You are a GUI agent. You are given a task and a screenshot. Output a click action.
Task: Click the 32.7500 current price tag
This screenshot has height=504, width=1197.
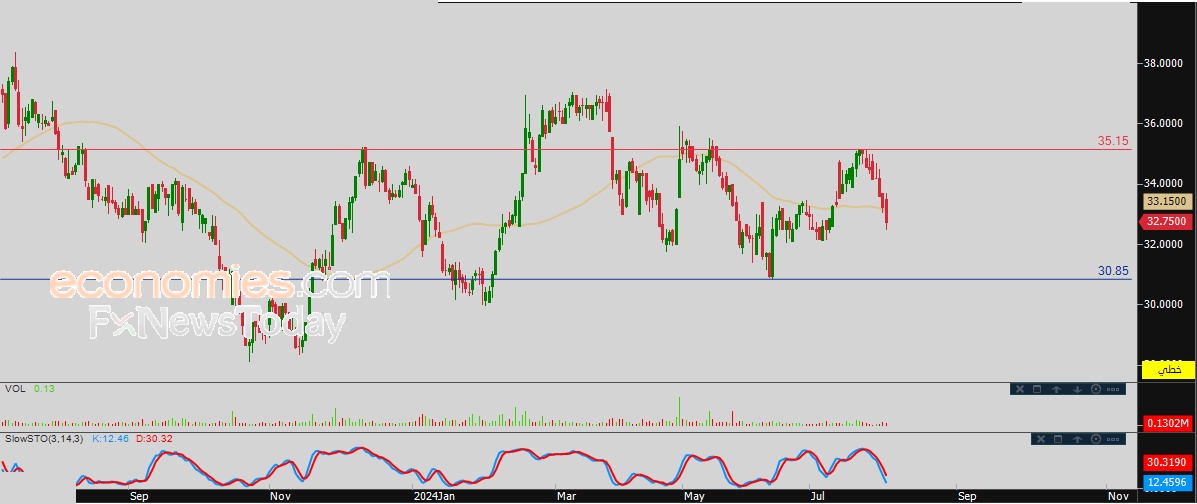click(1166, 222)
